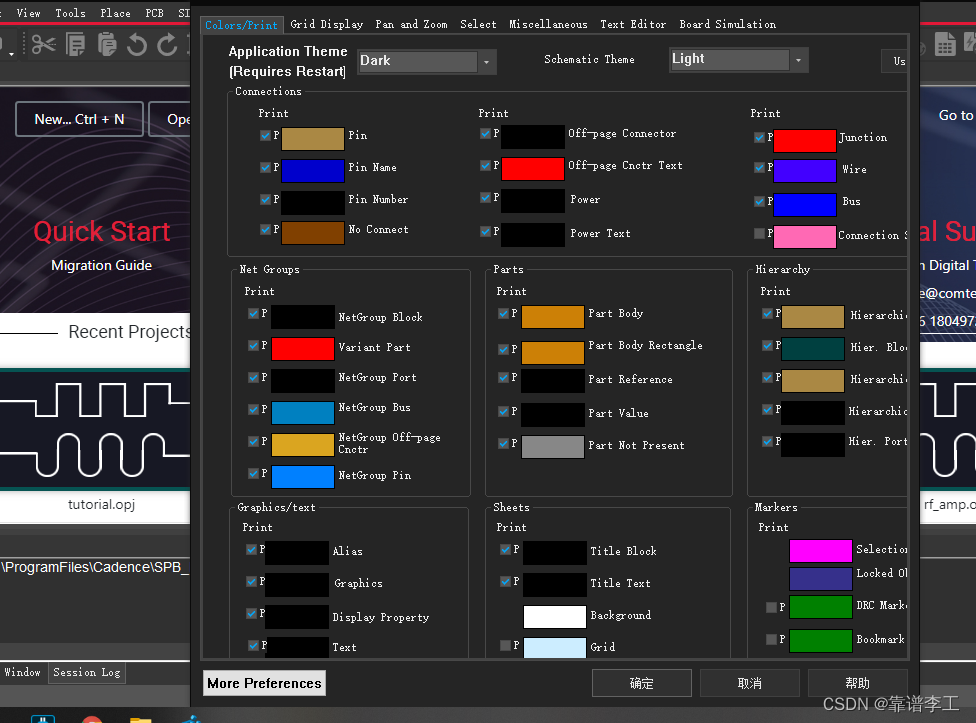Toggle the Print checkbox for Part Not Present

pos(503,443)
